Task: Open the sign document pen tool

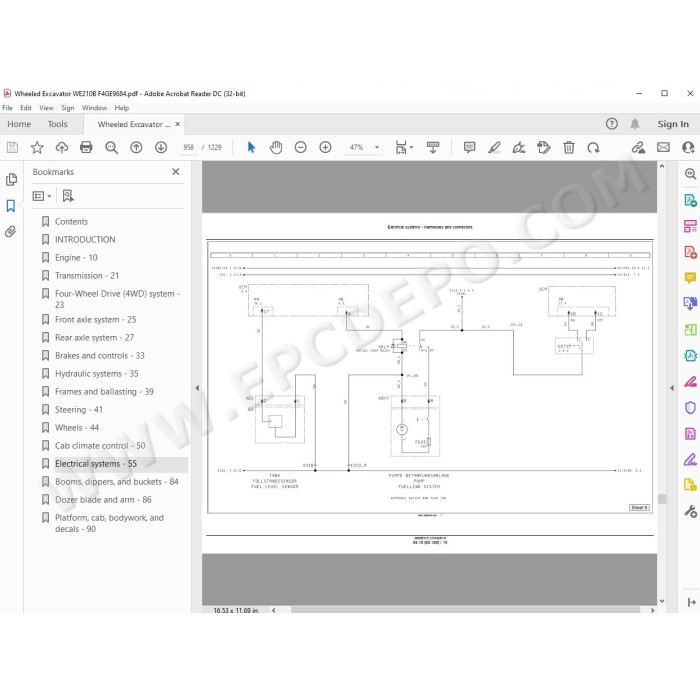Action: tap(519, 147)
